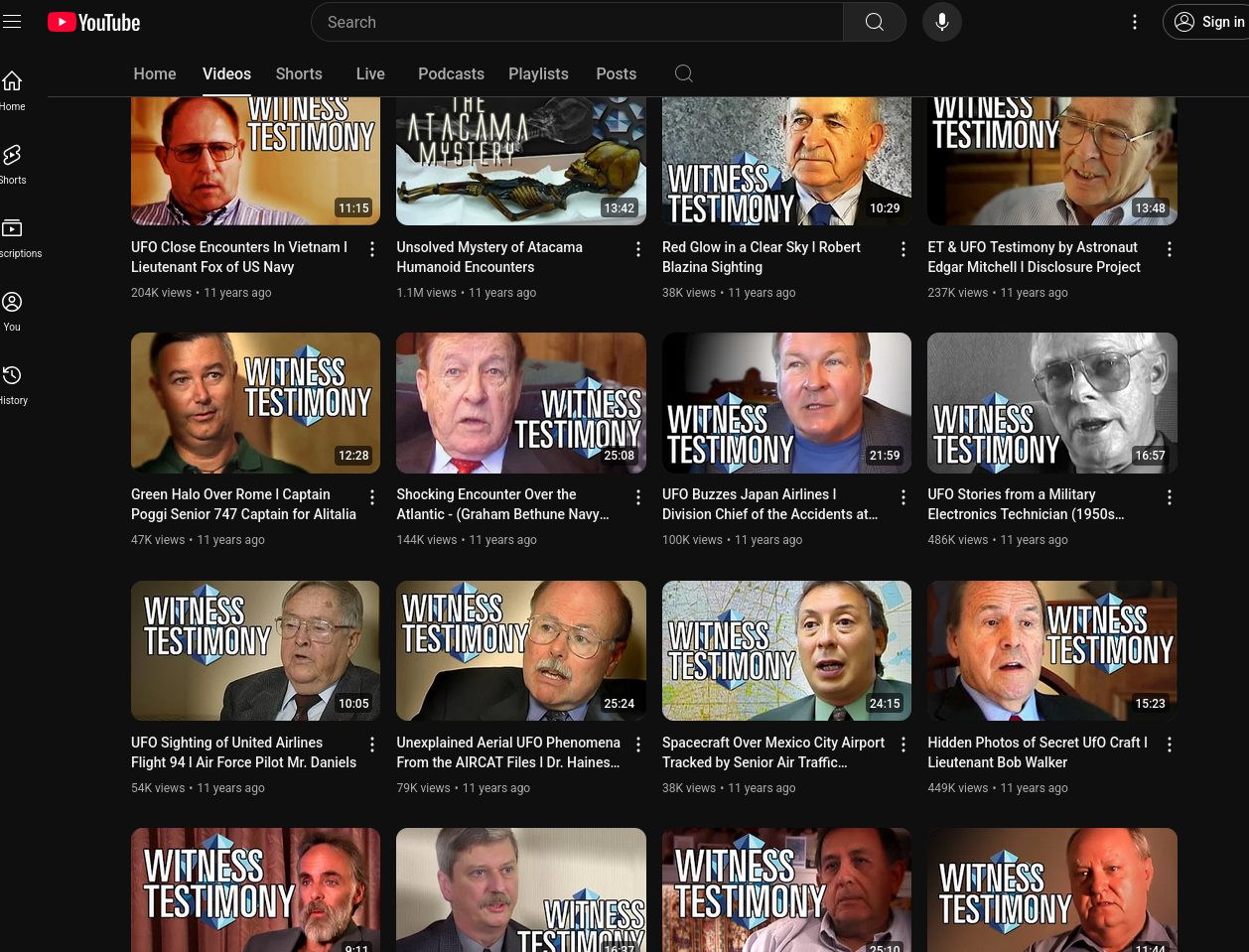Open options for UFO Close Encounters In Vietnam video

point(372,249)
